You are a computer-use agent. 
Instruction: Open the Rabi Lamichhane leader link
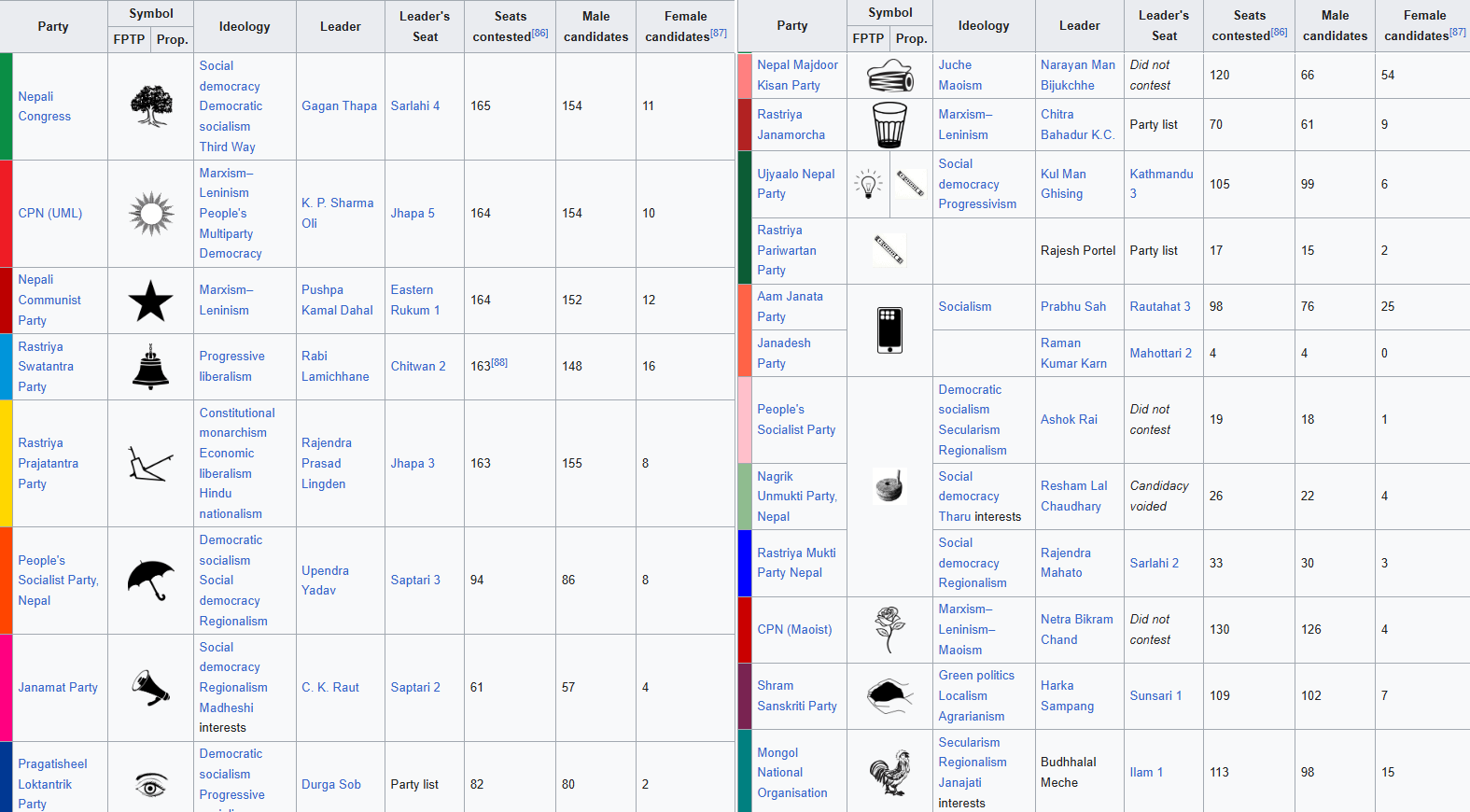click(335, 367)
